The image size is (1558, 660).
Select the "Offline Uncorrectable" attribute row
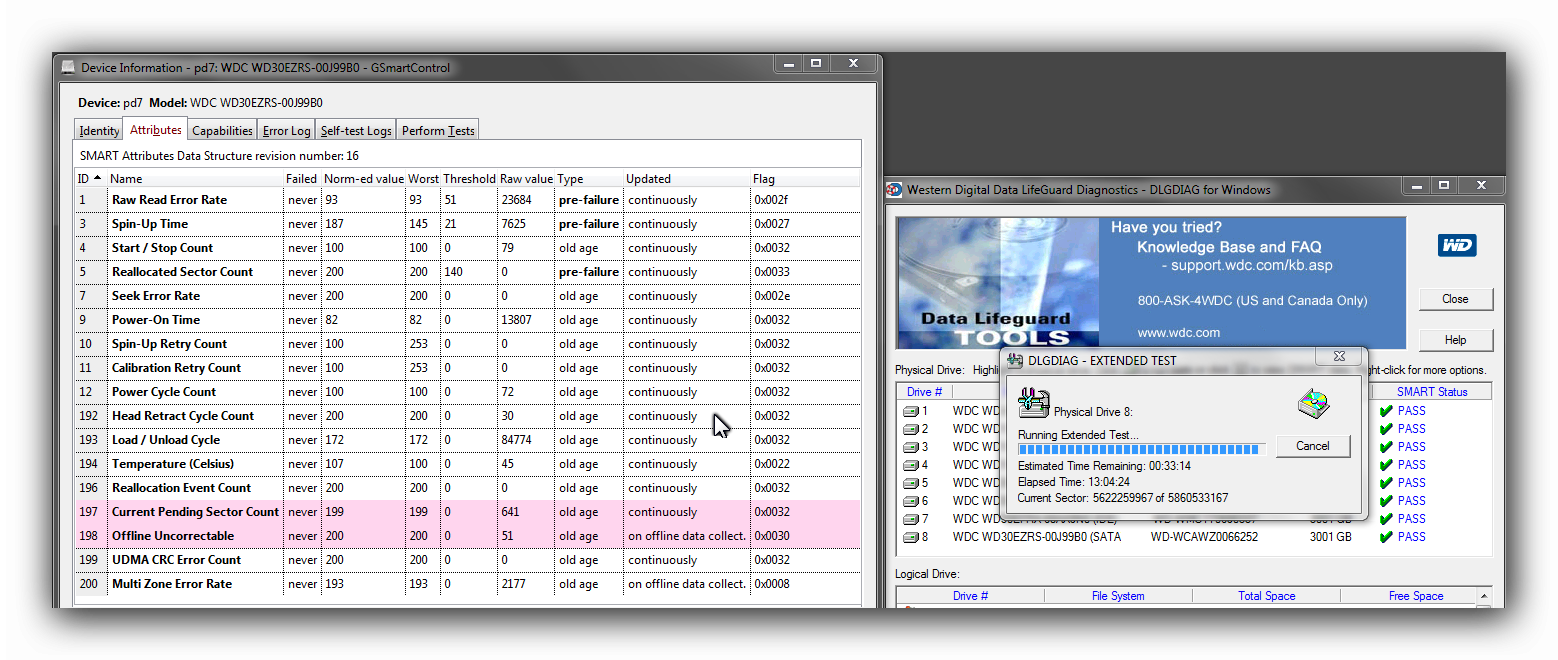(468, 536)
